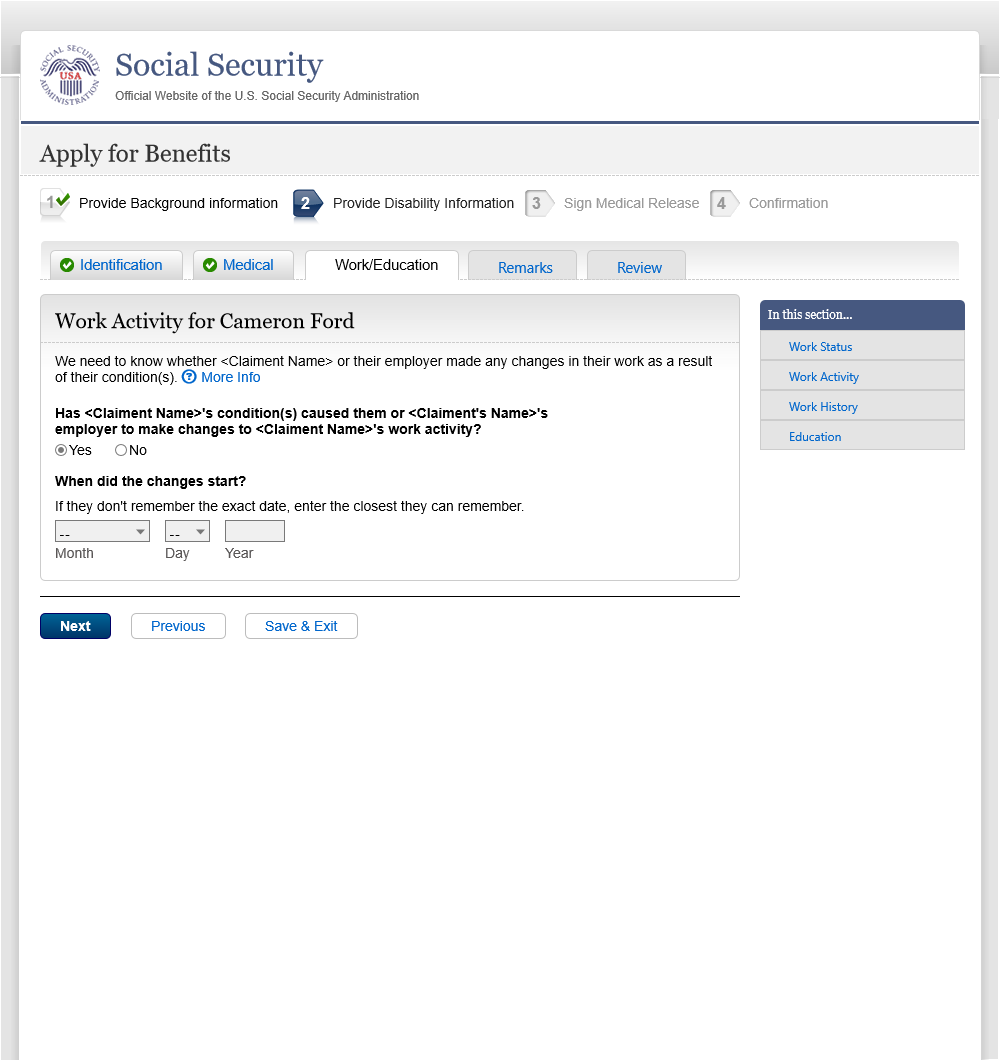Click the More Info question mark icon
Viewport: 1000px width, 1061px height.
coord(189,377)
